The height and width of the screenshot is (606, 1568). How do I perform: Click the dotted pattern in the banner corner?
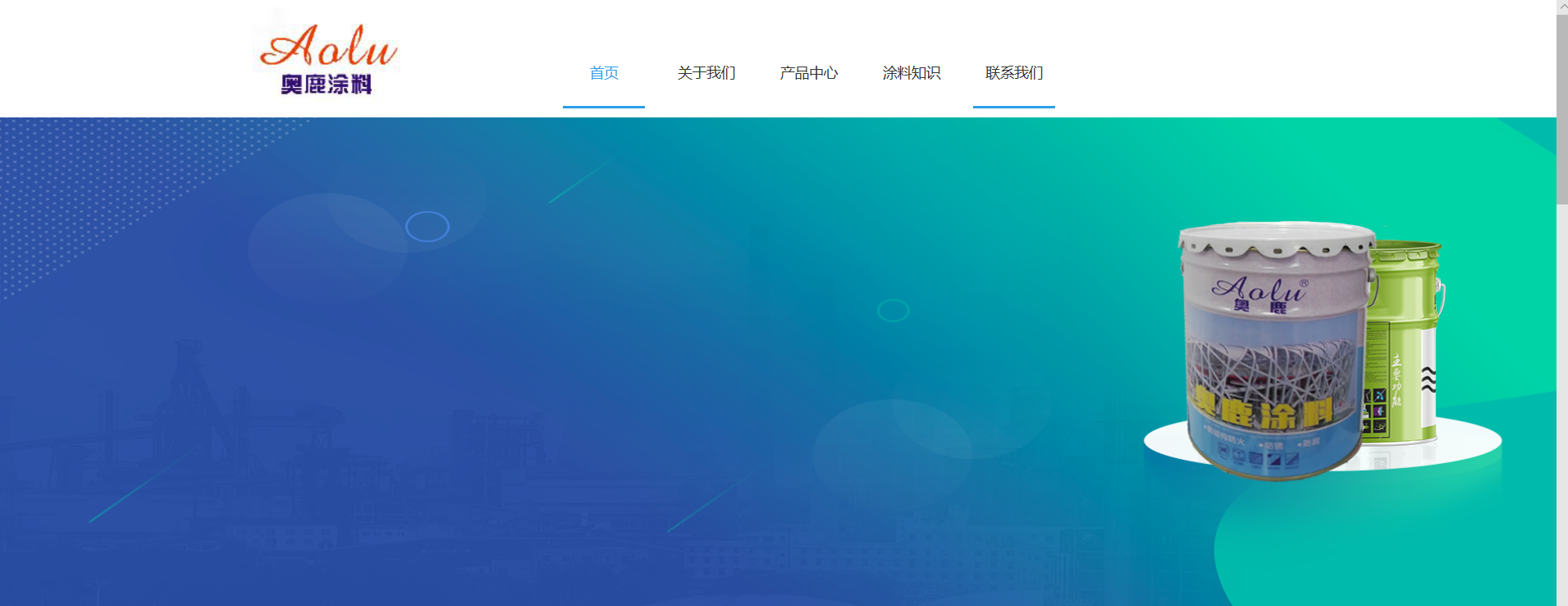pyautogui.click(x=82, y=189)
